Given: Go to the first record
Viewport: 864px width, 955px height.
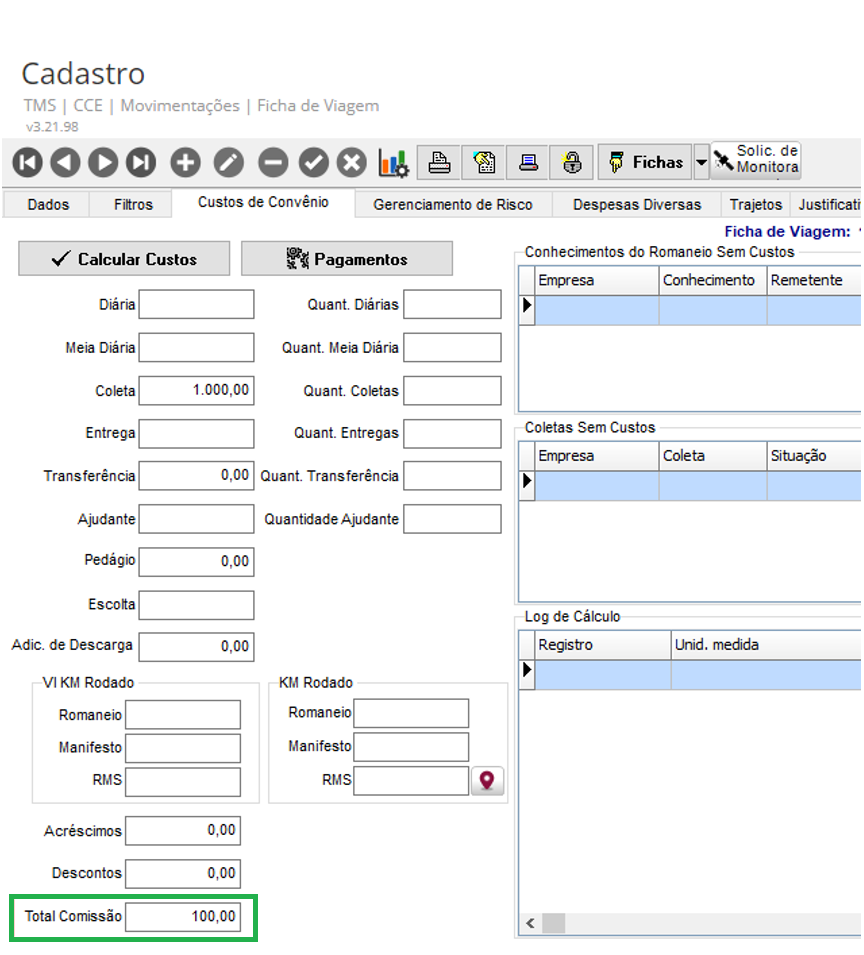Looking at the screenshot, I should (27, 162).
